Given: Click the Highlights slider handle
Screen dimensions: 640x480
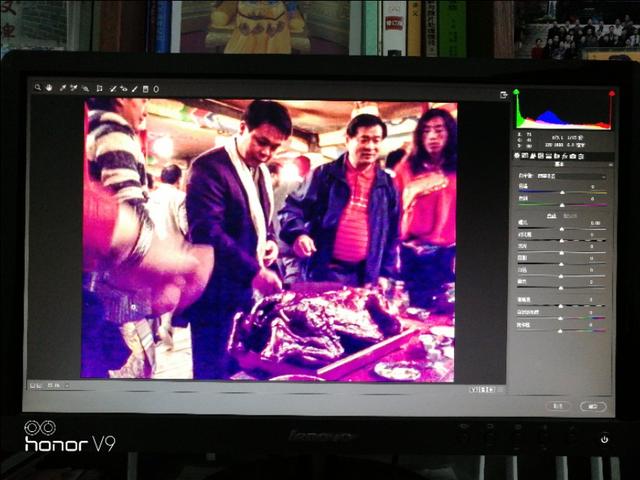Looking at the screenshot, I should 562,253.
